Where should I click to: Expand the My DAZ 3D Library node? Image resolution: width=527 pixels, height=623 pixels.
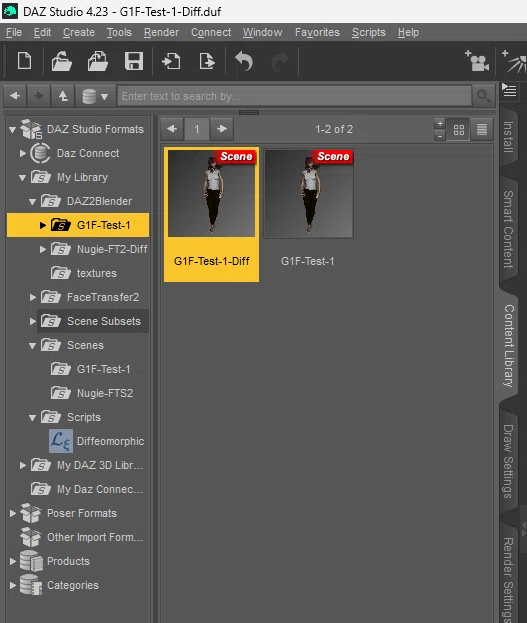click(23, 465)
